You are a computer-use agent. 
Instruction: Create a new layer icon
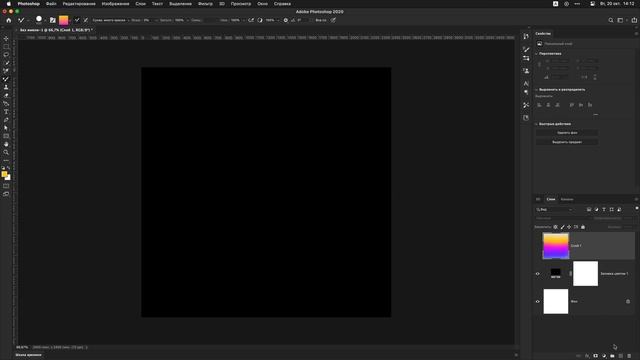pyautogui.click(x=621, y=356)
